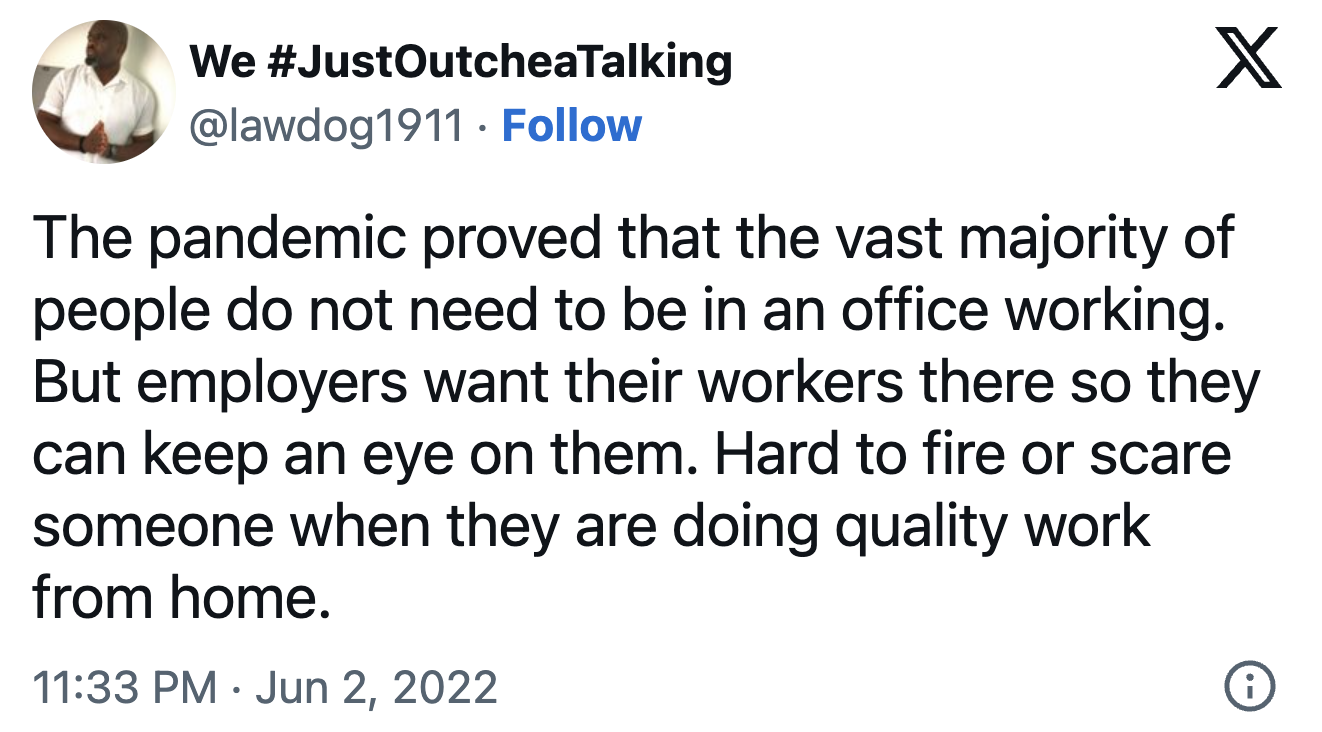Open the Twitter info circle icon

point(1249,688)
